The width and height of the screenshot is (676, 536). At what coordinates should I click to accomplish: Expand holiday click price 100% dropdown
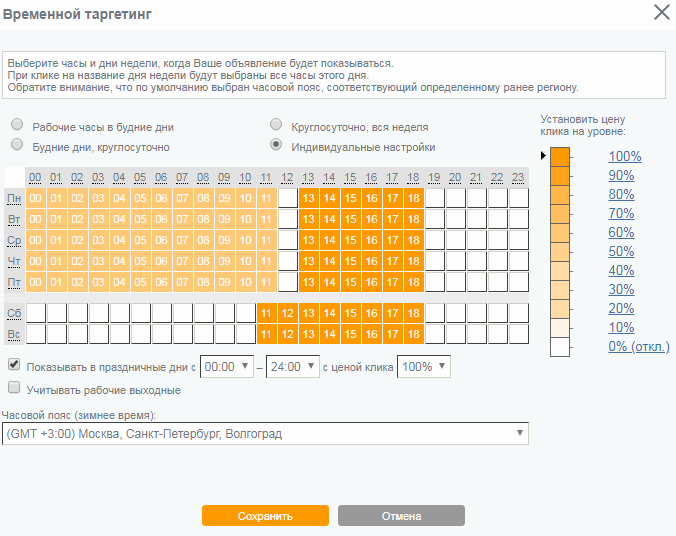click(x=424, y=367)
